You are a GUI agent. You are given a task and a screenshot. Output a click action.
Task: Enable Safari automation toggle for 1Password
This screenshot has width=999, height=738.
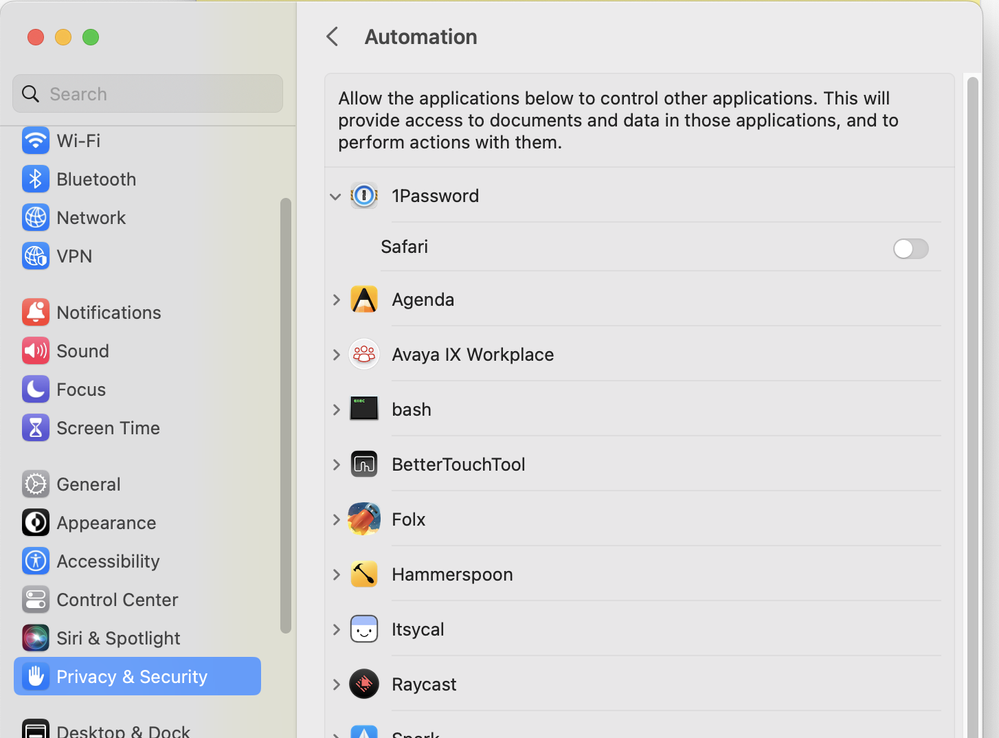coord(910,248)
